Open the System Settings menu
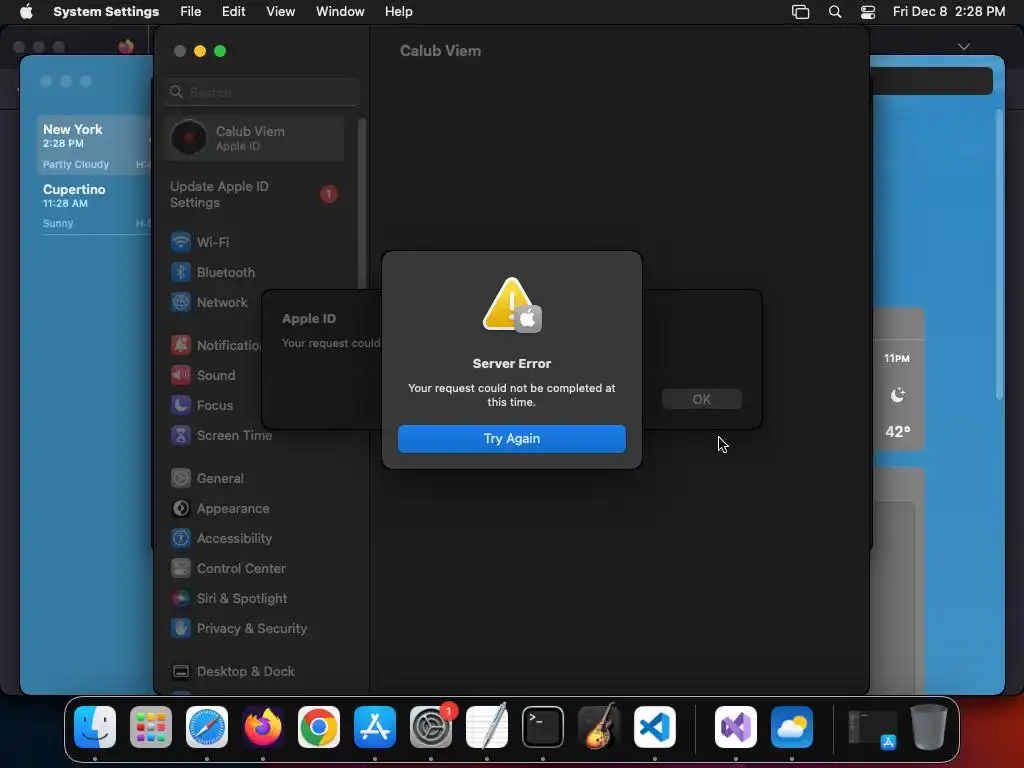1024x768 pixels. pyautogui.click(x=106, y=12)
